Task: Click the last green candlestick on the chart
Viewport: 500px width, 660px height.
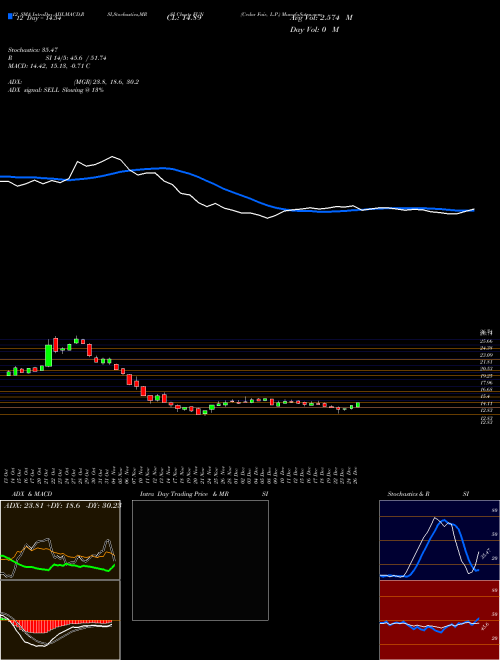Action: pos(358,405)
